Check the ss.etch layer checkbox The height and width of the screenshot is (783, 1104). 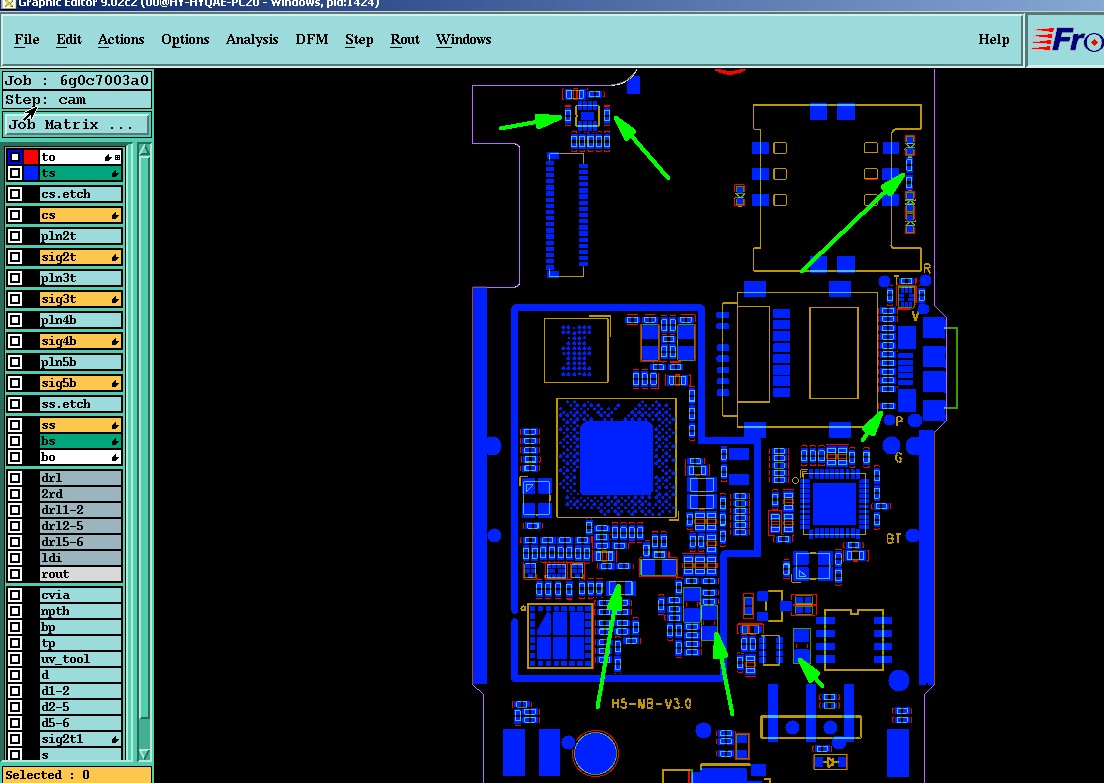[x=15, y=404]
